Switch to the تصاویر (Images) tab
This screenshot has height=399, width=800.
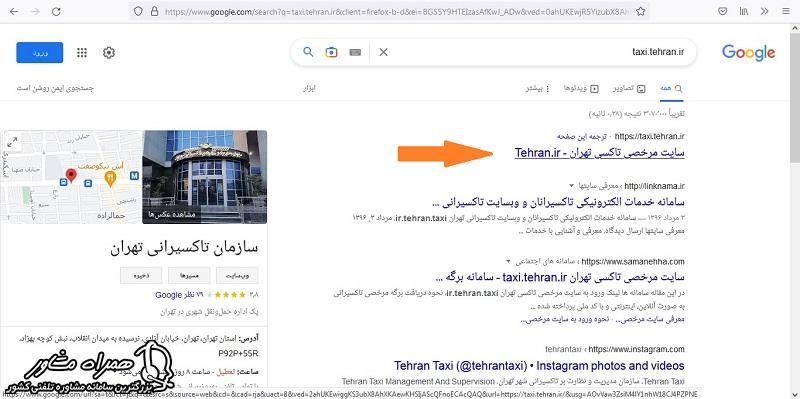coord(629,88)
